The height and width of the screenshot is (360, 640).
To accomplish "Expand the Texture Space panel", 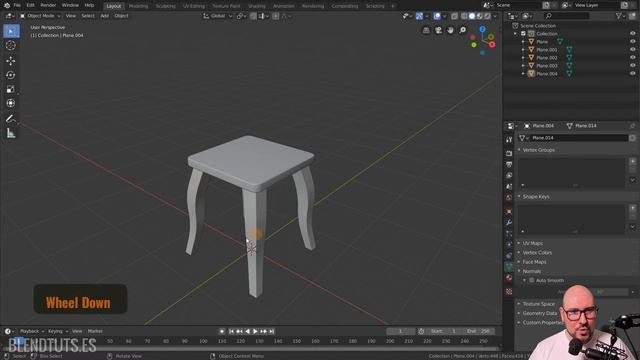I will pyautogui.click(x=538, y=304).
